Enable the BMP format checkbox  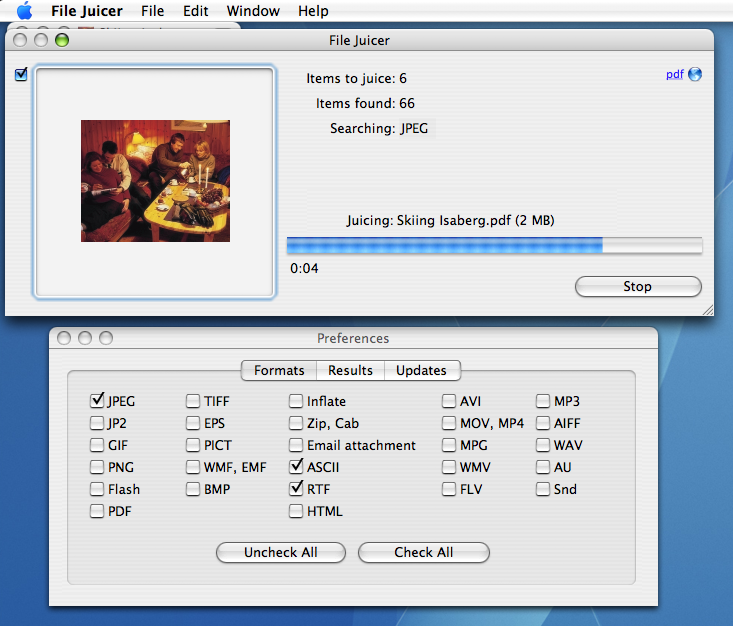193,489
